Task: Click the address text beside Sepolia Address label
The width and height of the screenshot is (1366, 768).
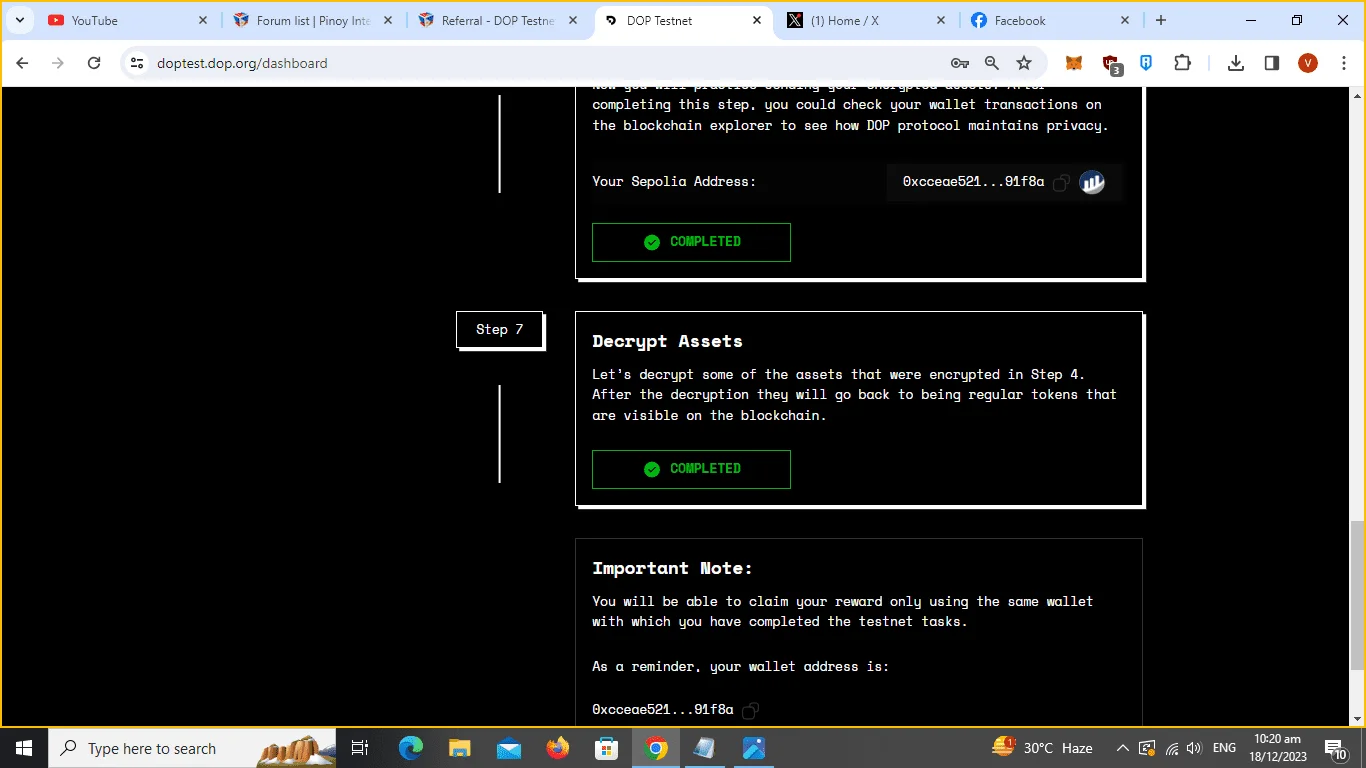Action: click(973, 182)
